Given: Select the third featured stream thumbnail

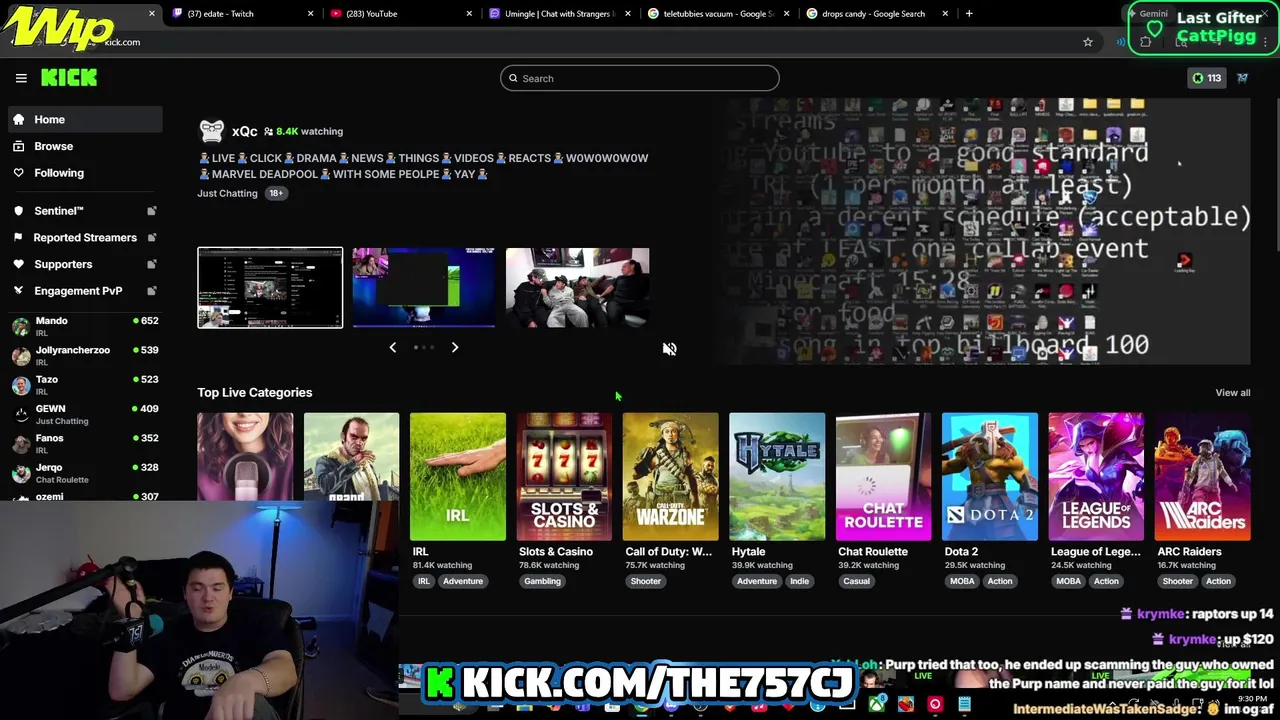Looking at the screenshot, I should coord(577,288).
